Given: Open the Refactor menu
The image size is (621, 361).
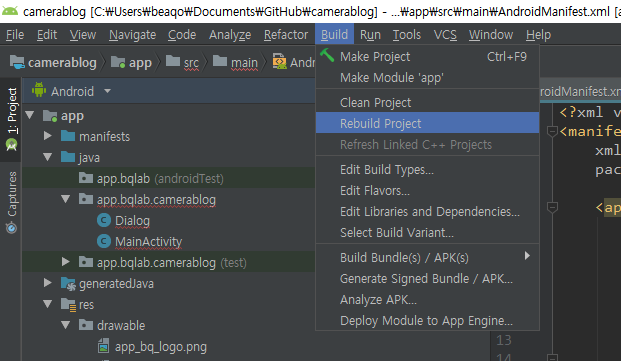Looking at the screenshot, I should tap(286, 35).
